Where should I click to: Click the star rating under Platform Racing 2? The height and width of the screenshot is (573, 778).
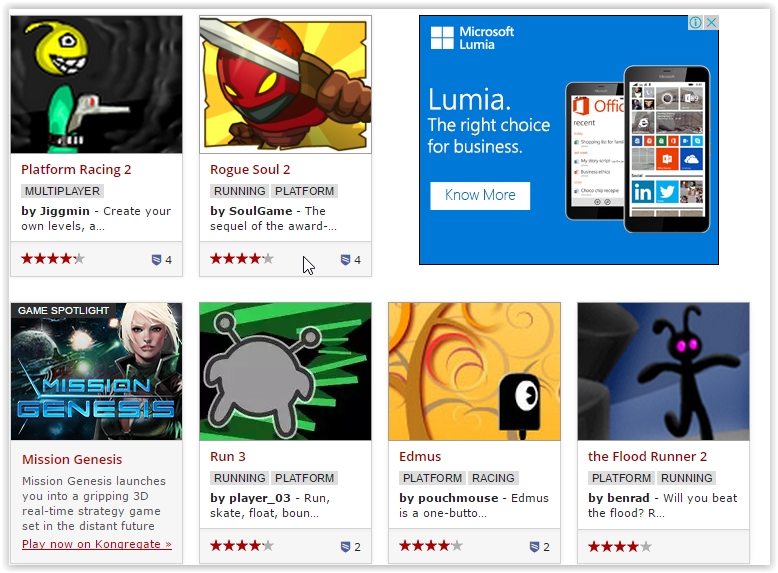[x=53, y=258]
